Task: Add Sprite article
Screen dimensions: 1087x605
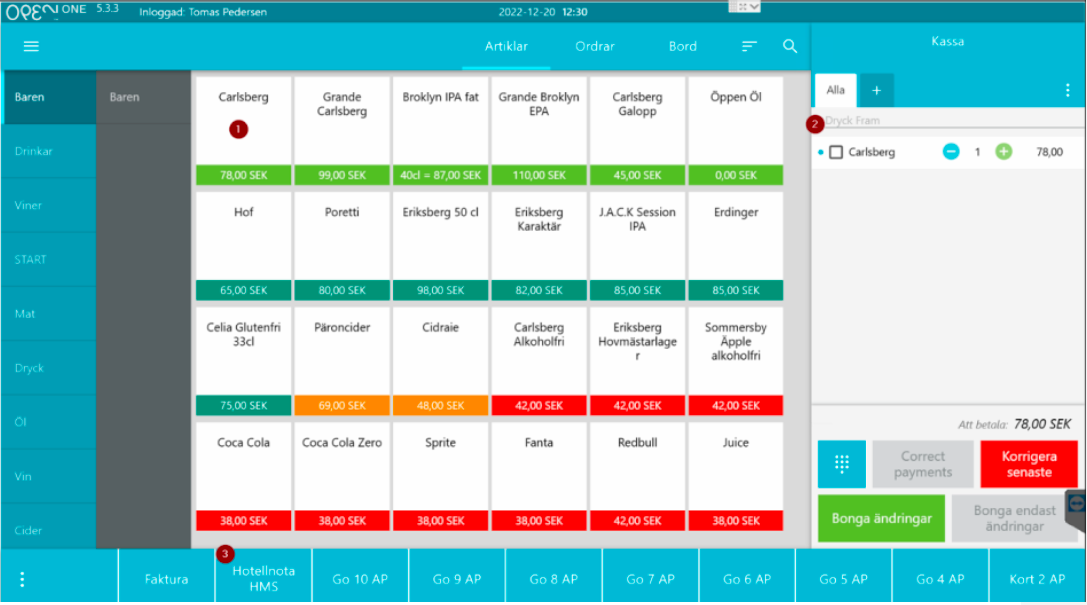Action: click(x=440, y=476)
